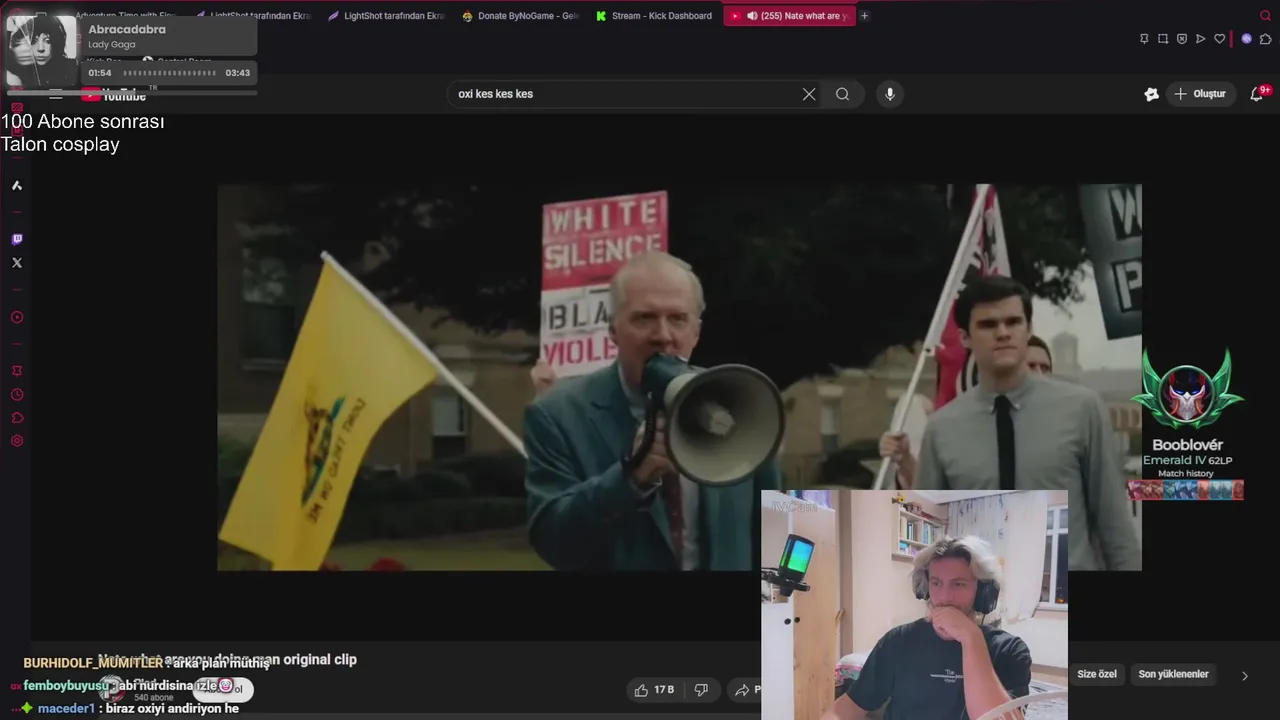The image size is (1280, 720).
Task: Like the video with 17 B likes
Action: coord(654,690)
